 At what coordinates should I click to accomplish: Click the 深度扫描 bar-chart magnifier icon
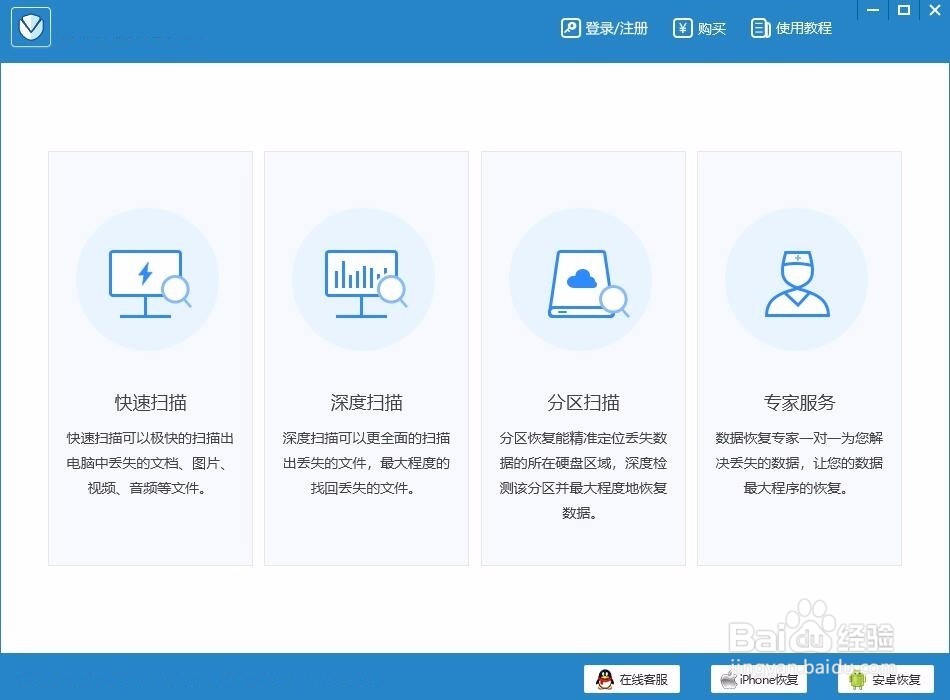pyautogui.click(x=365, y=280)
